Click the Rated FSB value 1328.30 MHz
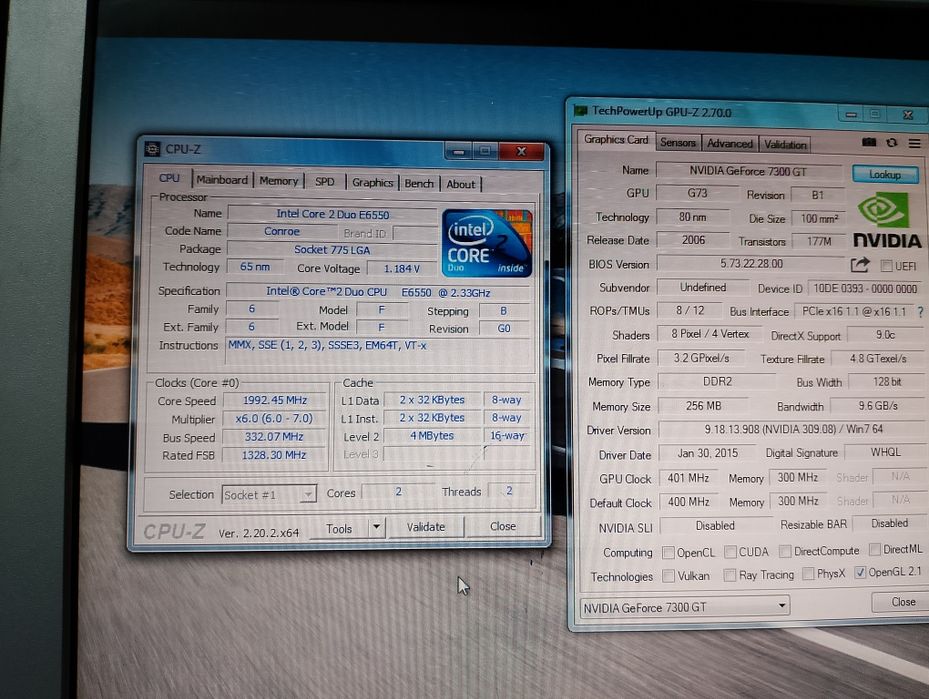 click(274, 455)
